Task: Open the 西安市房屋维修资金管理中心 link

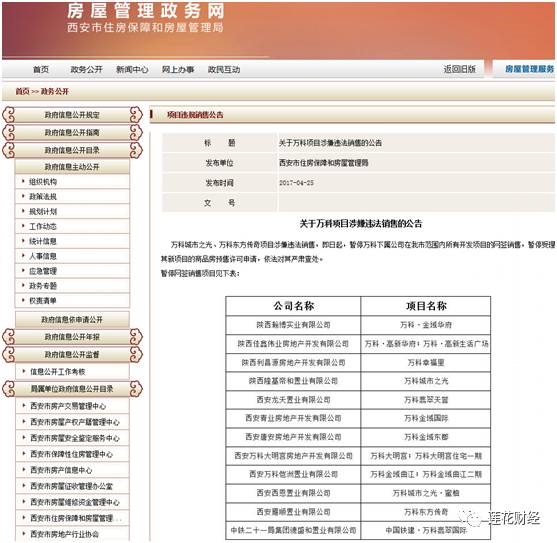Action: click(x=75, y=502)
